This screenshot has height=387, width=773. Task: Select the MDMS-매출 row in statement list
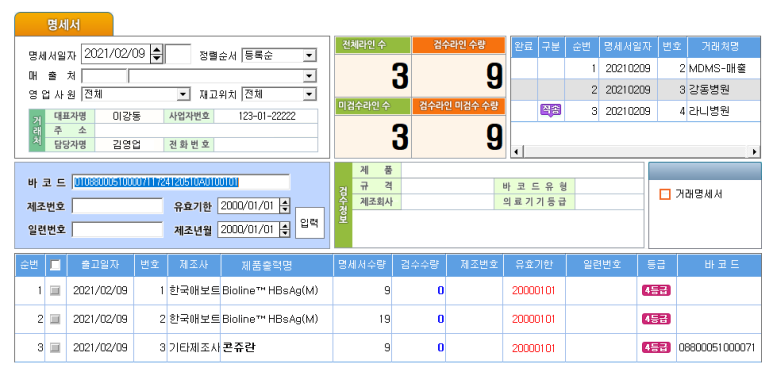tap(635, 69)
